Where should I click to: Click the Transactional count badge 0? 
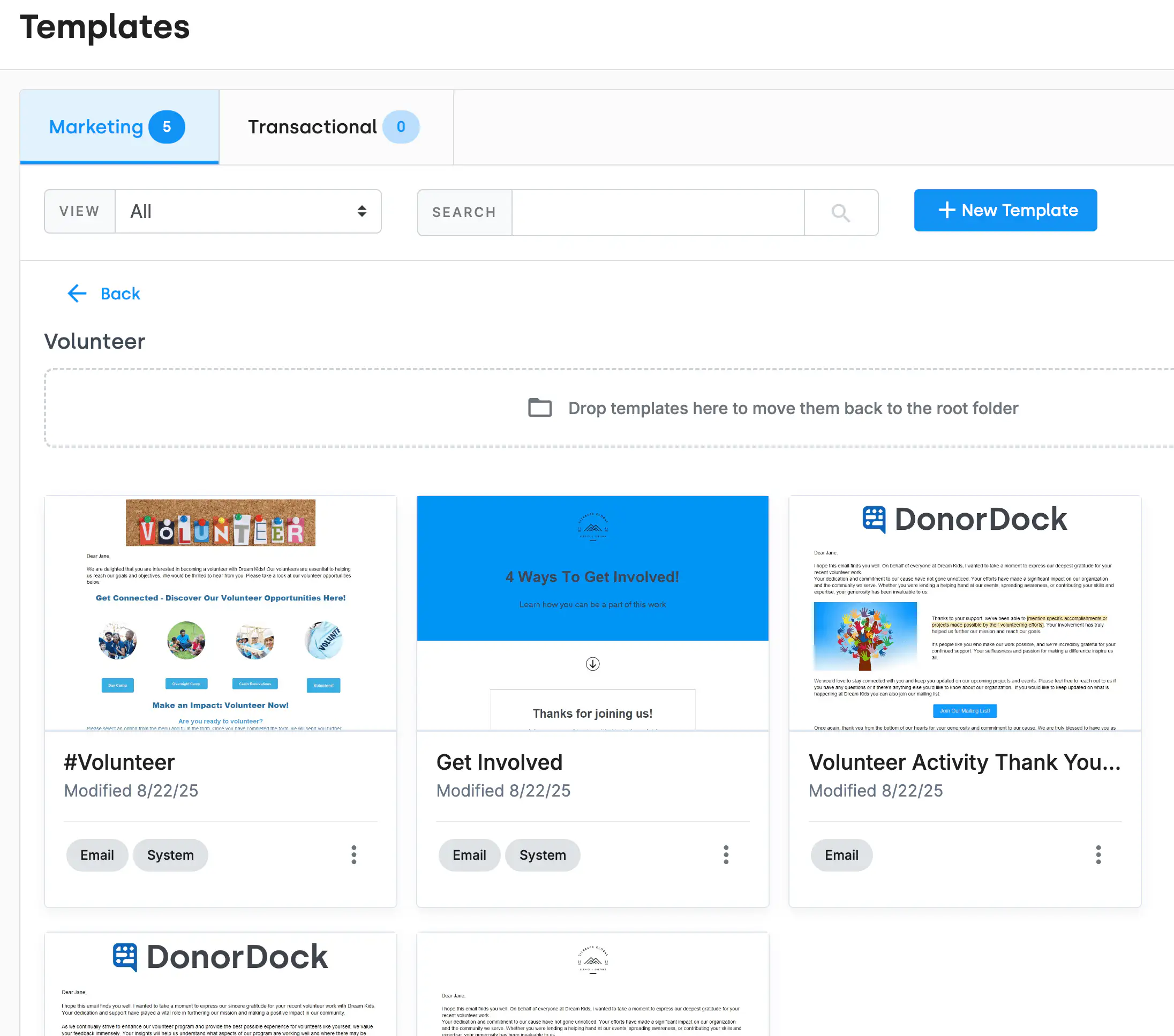(401, 126)
